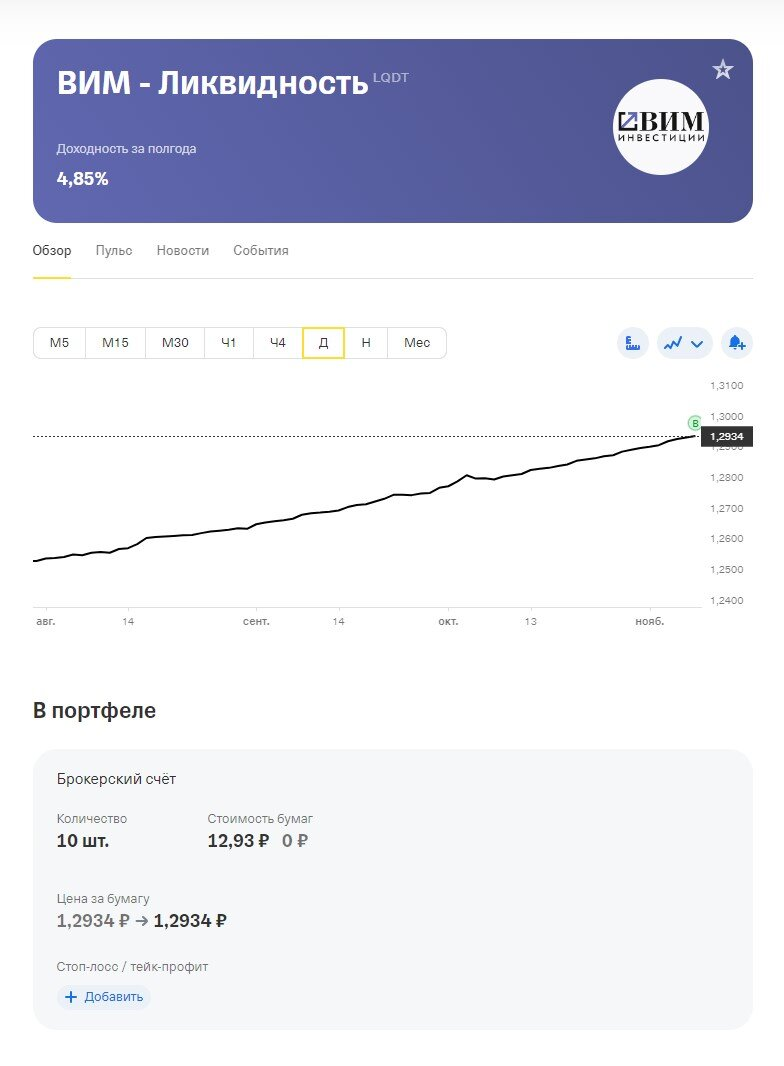Click the ВИМ Инвестиции logo
This screenshot has width=784, height=1066.
coord(660,127)
